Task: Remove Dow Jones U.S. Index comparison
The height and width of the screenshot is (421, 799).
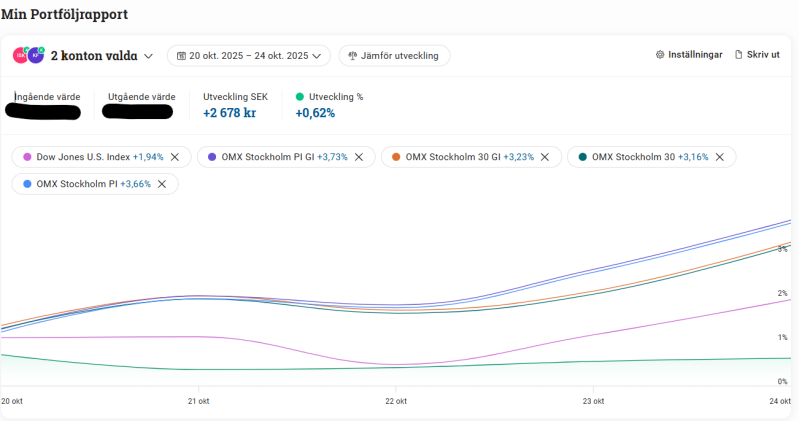Action: [x=175, y=157]
